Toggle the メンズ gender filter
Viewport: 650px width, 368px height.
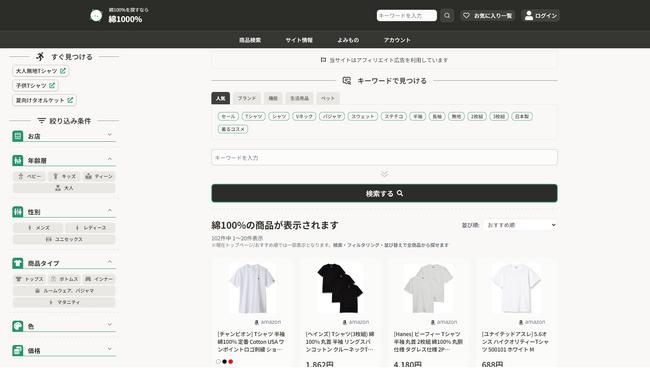(38, 228)
